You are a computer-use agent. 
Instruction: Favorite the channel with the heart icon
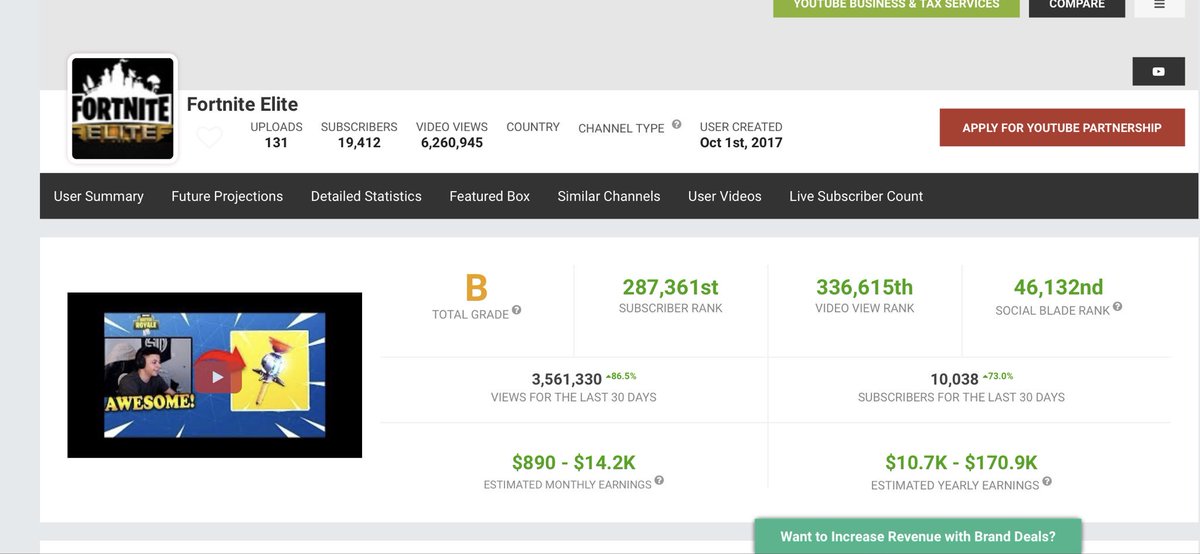tap(208, 138)
